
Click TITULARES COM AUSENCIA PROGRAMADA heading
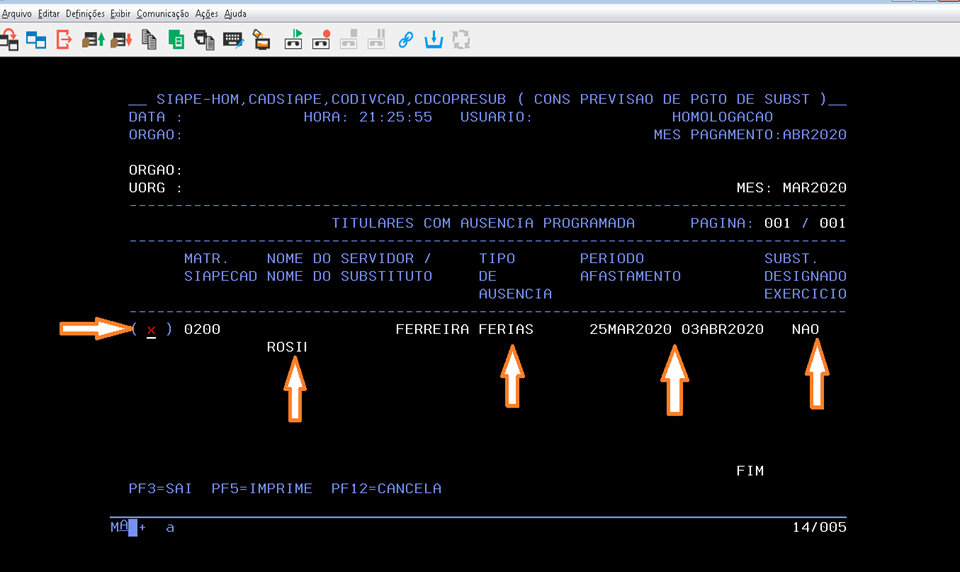click(483, 224)
